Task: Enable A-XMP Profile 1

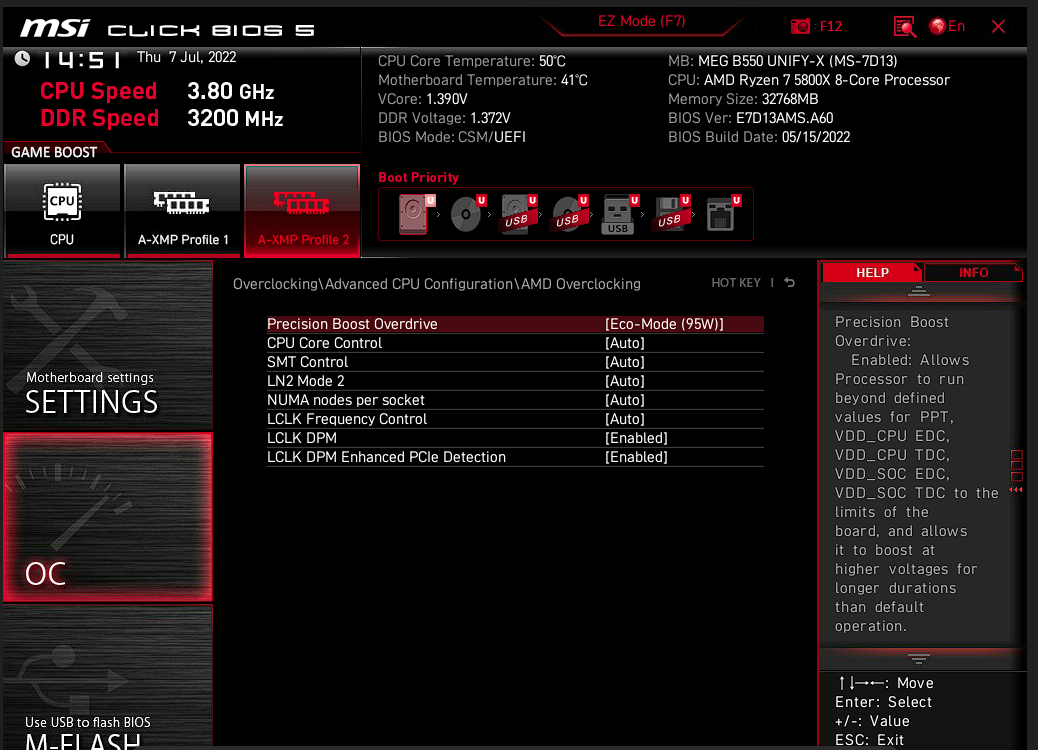Action: click(x=182, y=211)
